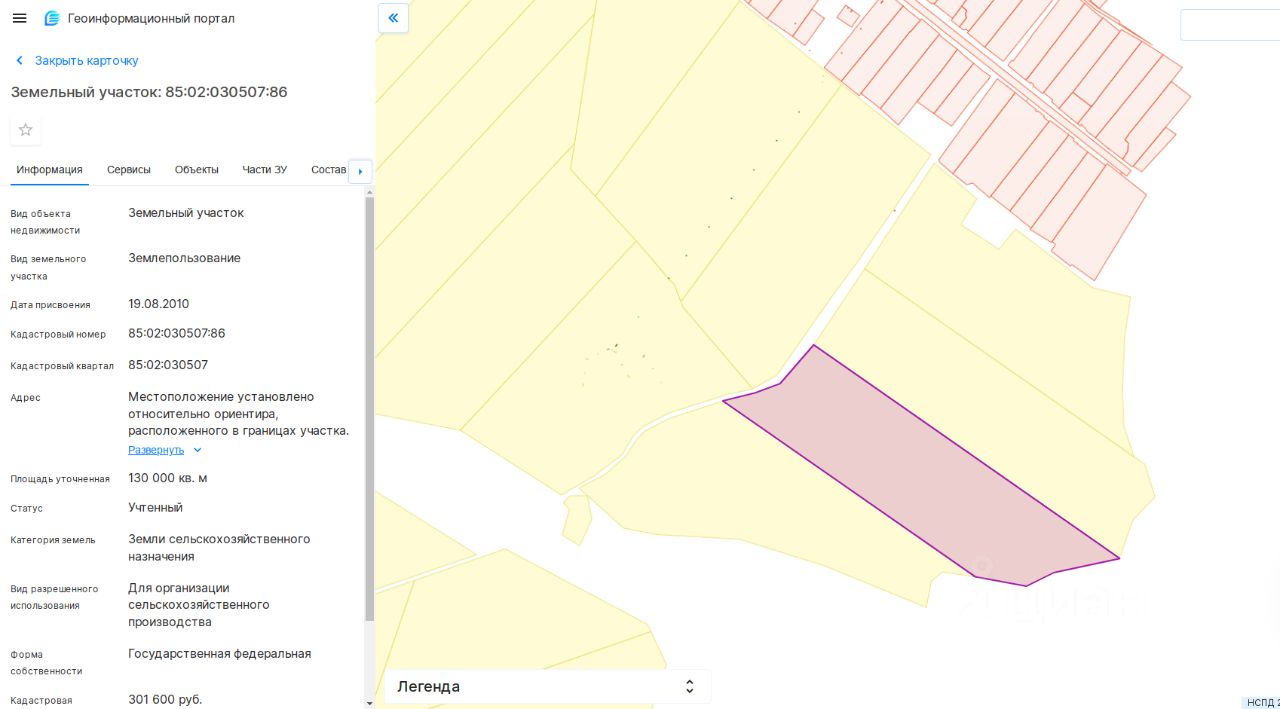Select the date 19.08.2010

point(158,304)
